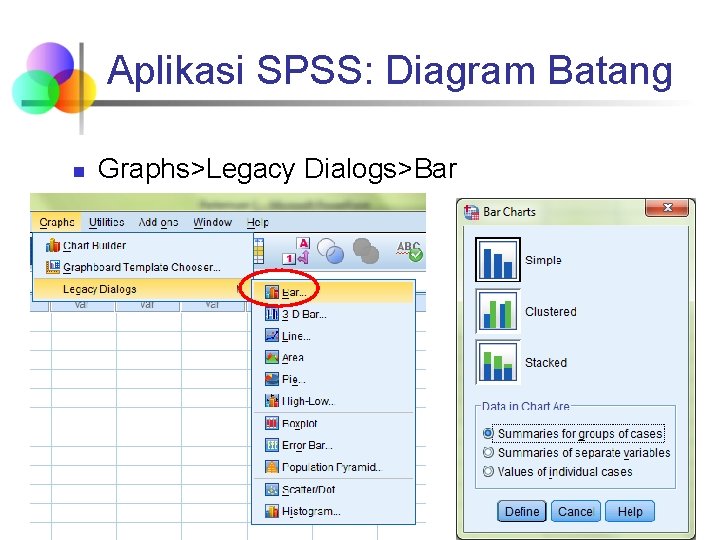
Task: Click the Histogram icon
Action: (272, 511)
